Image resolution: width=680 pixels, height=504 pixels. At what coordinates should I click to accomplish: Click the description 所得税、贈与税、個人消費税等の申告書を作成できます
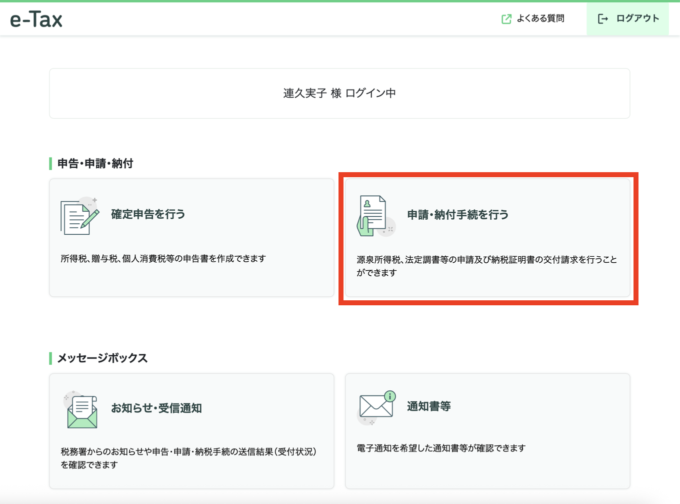(163, 259)
